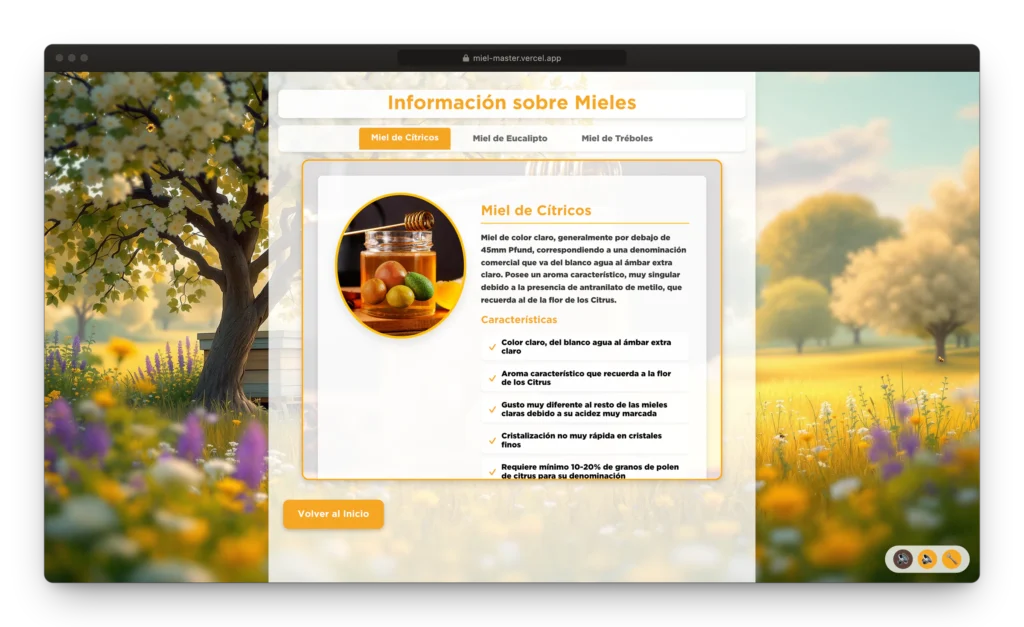Click the Características subheading
1024x627 pixels.
[x=519, y=319]
